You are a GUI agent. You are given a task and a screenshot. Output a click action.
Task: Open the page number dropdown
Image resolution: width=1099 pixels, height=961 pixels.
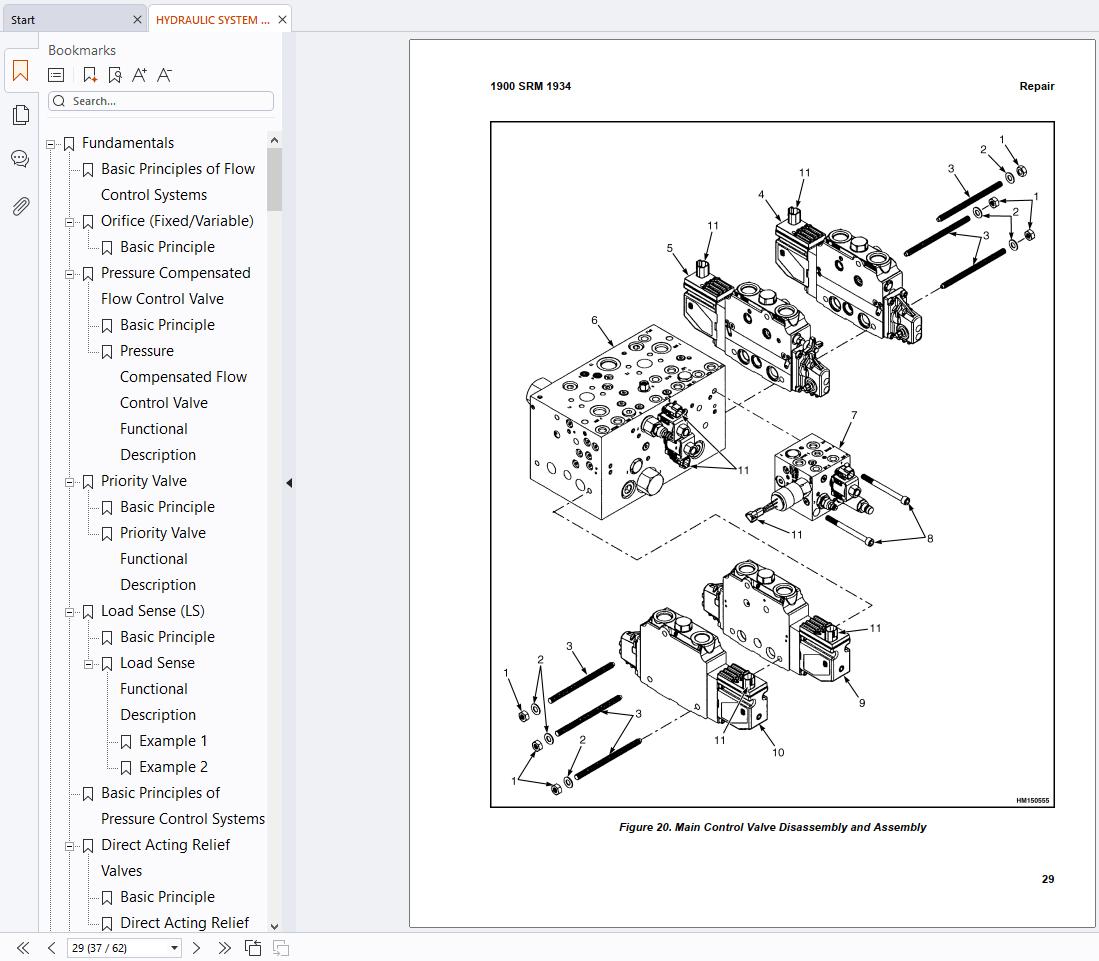[174, 948]
